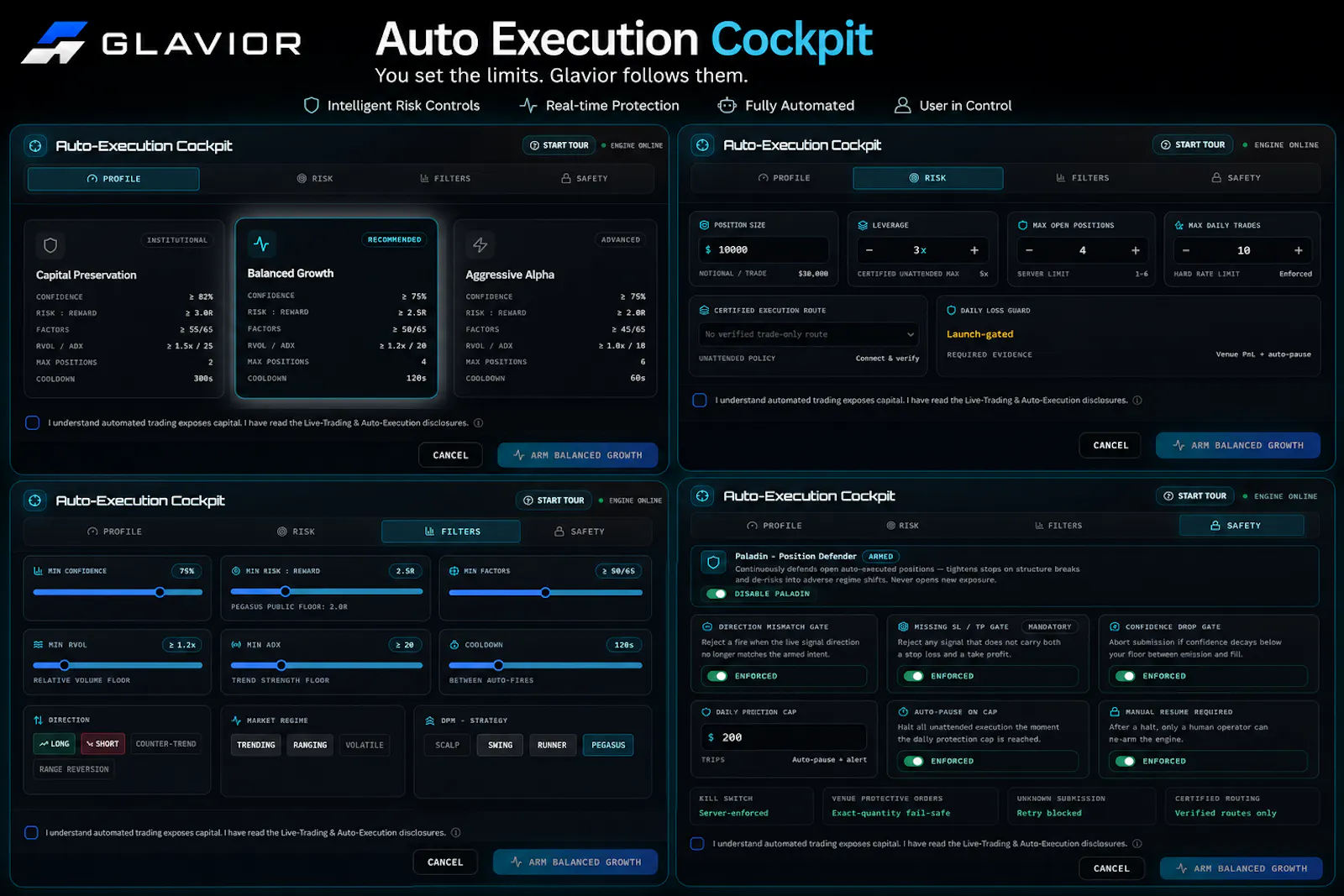
Task: Switch to Filters tab in the Risk-view cockpit
Action: pos(1083,178)
